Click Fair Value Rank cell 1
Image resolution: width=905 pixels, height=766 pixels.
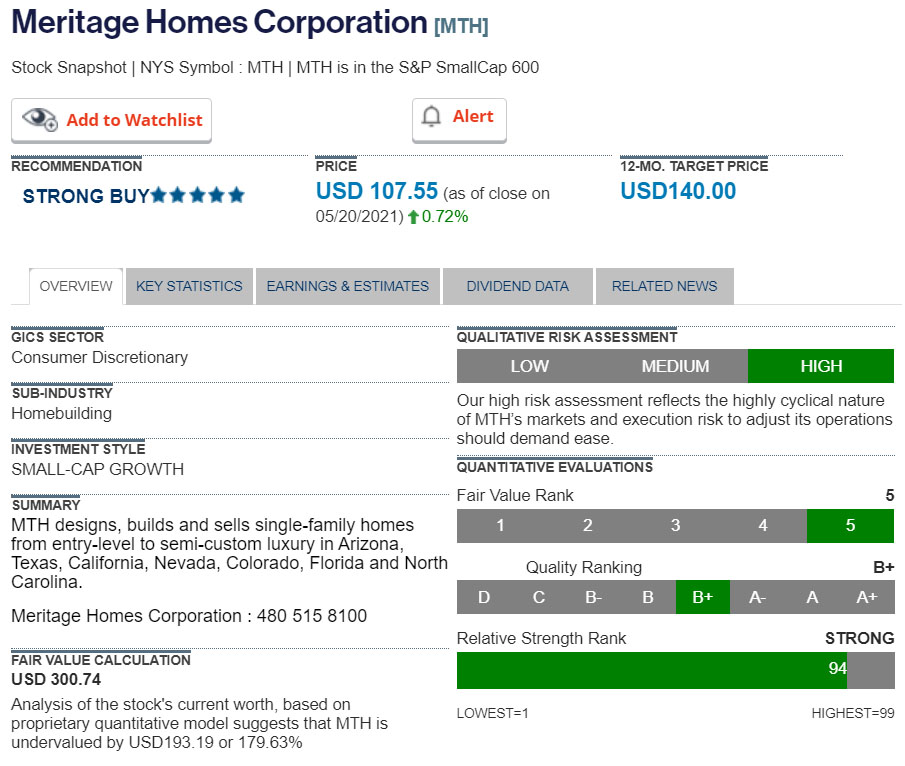(500, 526)
